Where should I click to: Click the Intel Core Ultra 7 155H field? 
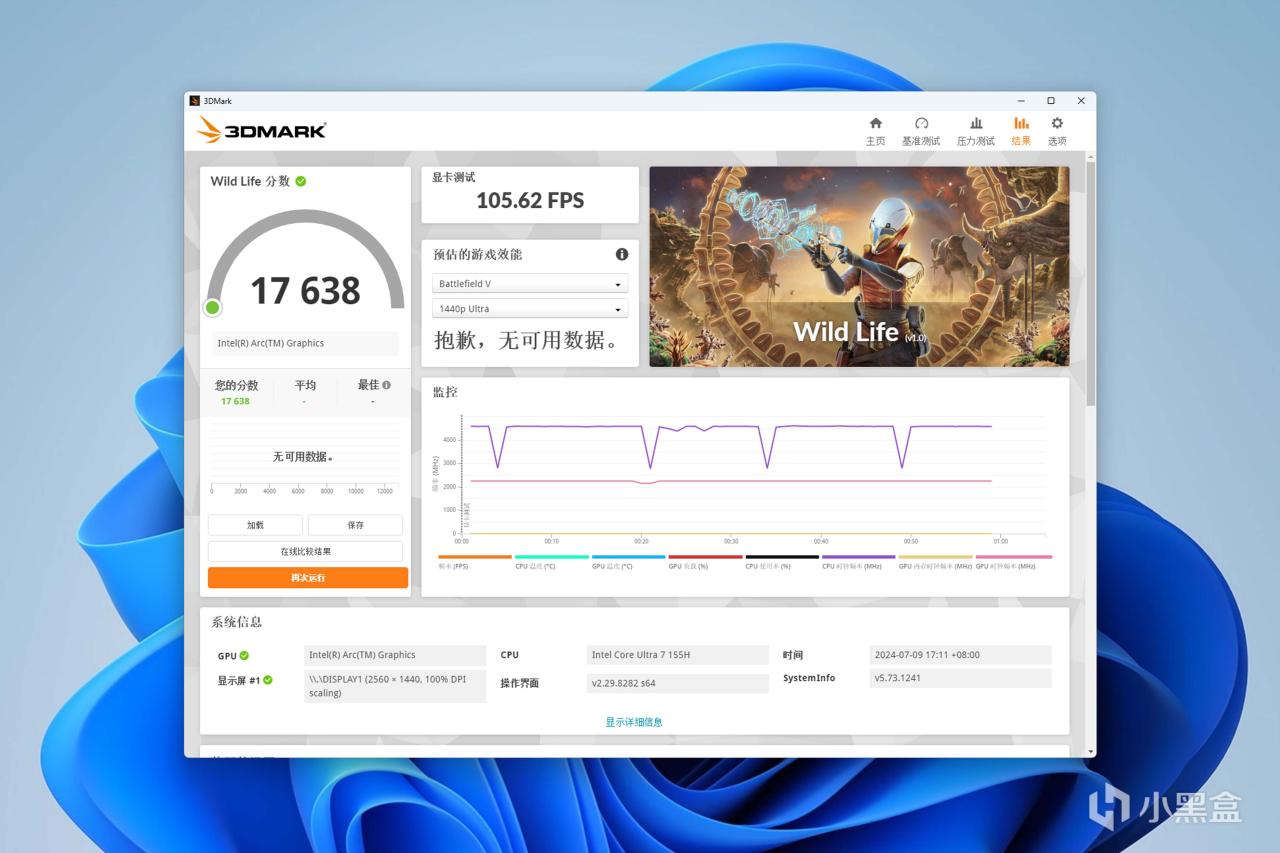click(x=677, y=655)
